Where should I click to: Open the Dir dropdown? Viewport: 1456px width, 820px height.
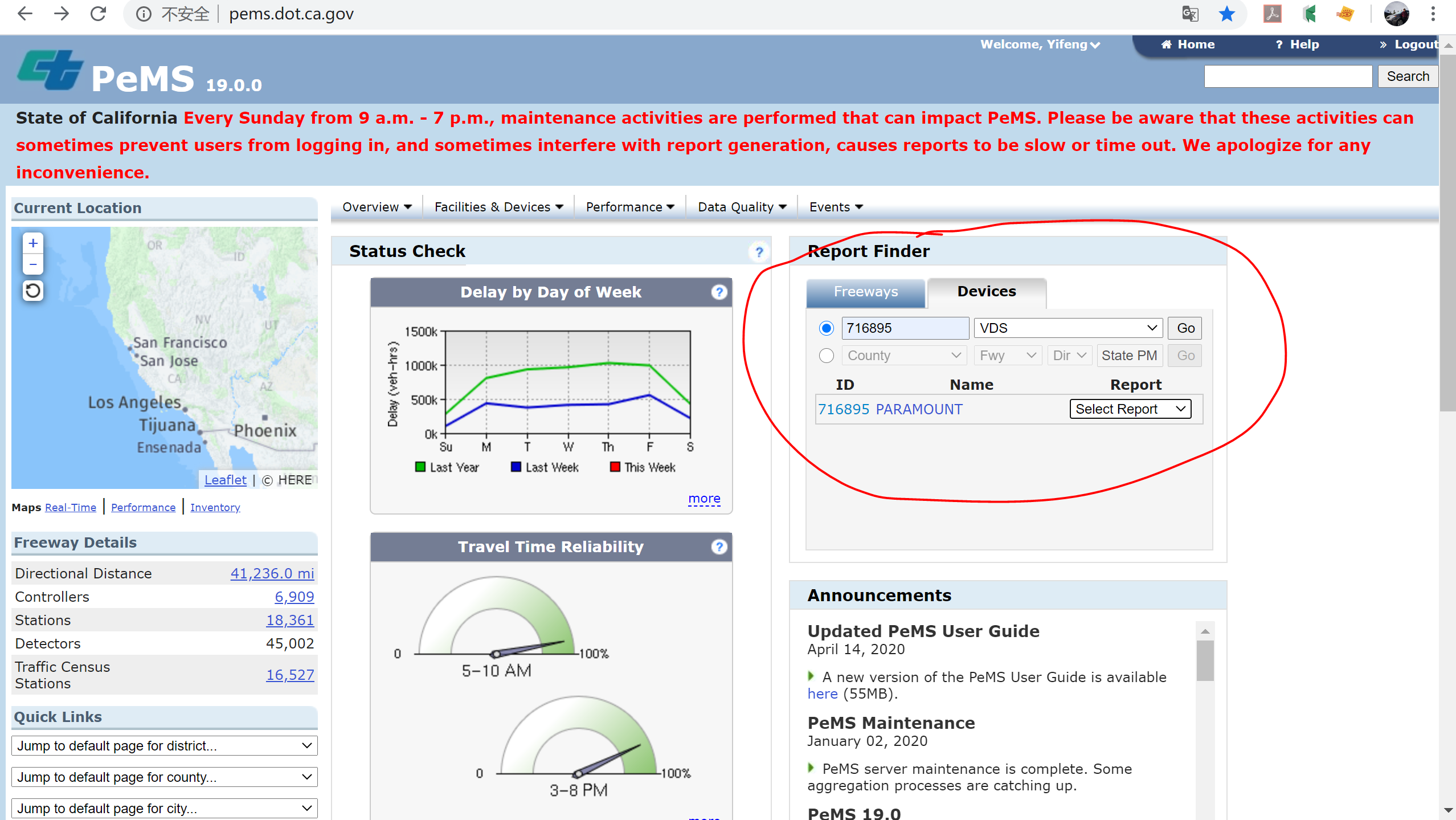(x=1069, y=356)
